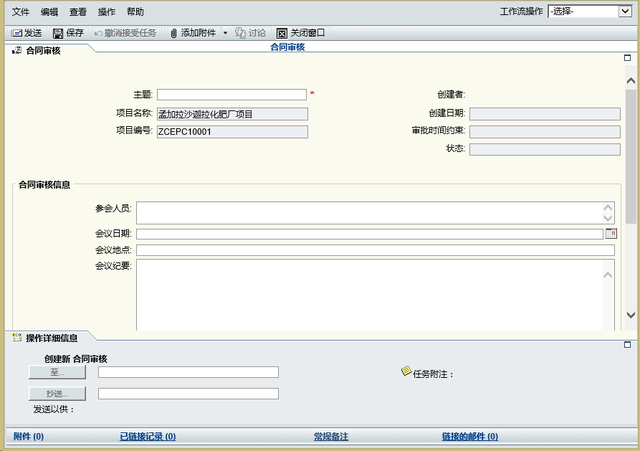Screen dimensions: 640x451
Task: Click the 至 recipient input field
Action: click(188, 372)
